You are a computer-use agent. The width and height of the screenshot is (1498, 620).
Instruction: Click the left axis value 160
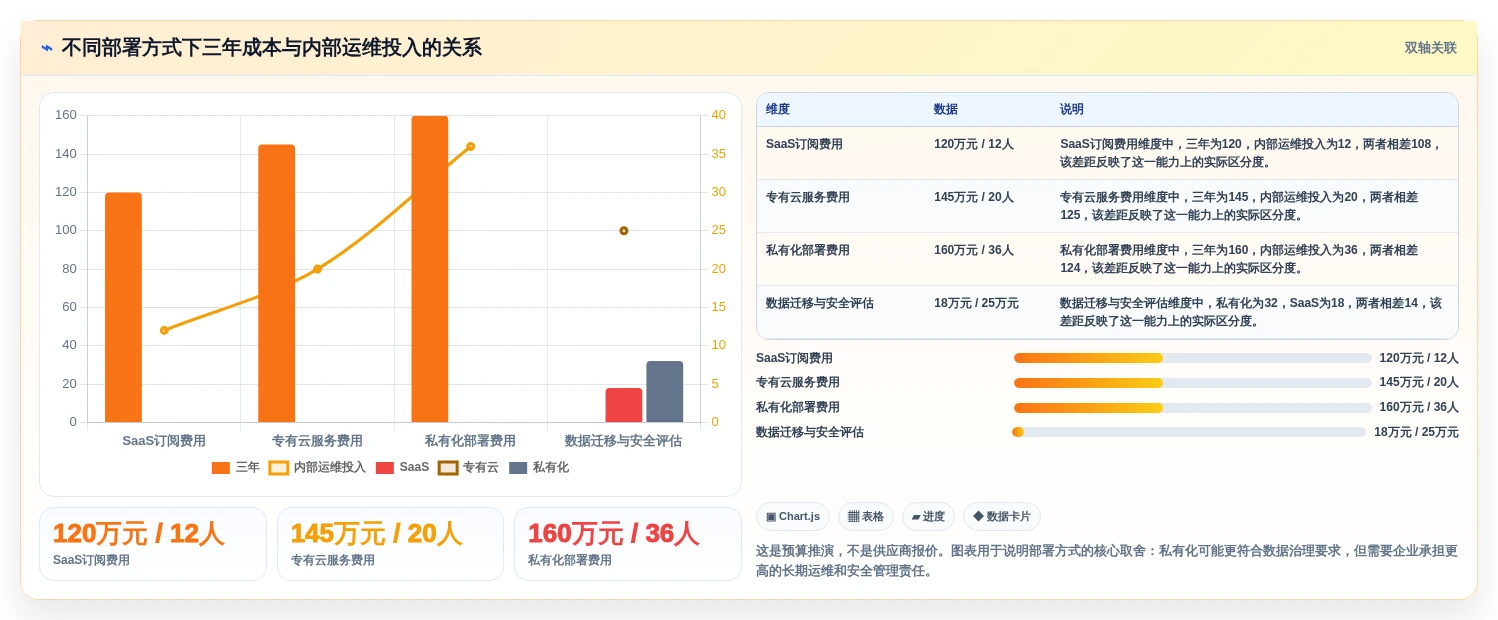point(66,115)
